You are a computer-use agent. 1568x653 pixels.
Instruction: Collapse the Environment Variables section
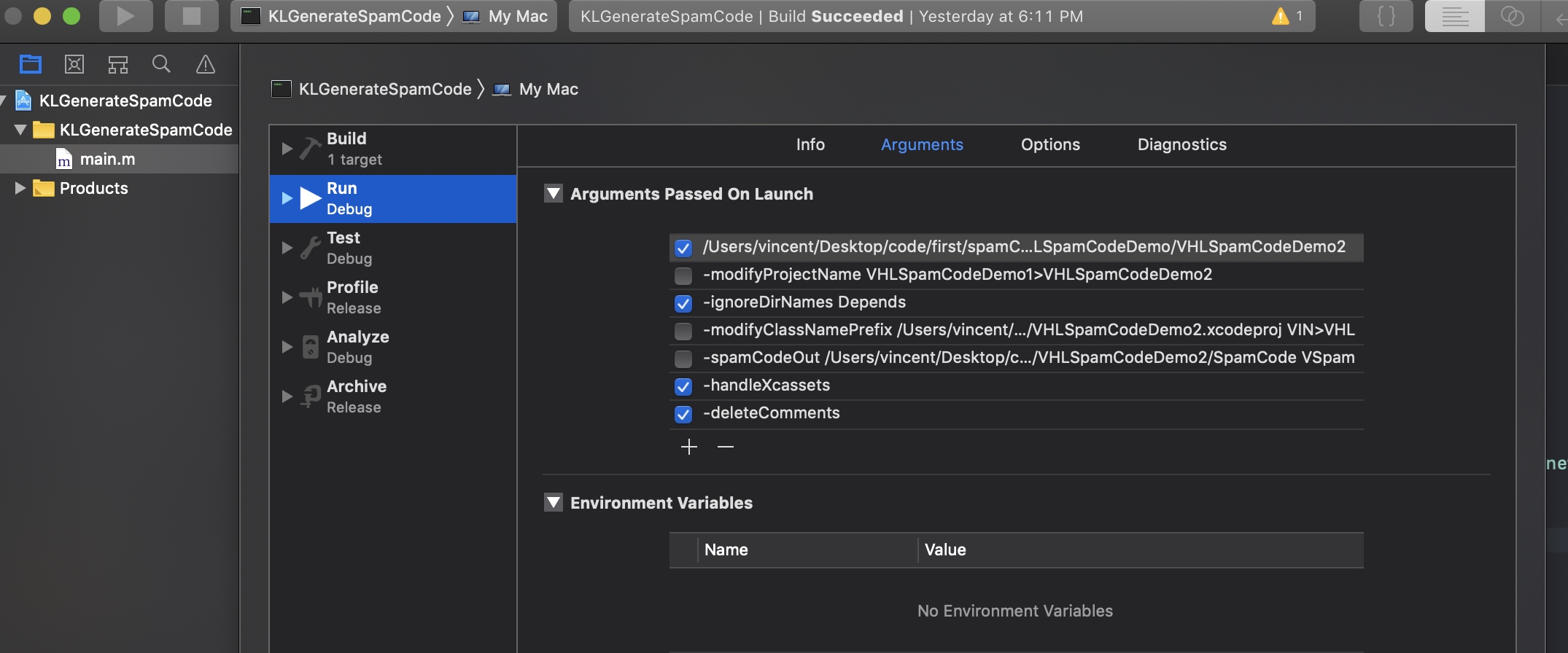click(x=554, y=503)
